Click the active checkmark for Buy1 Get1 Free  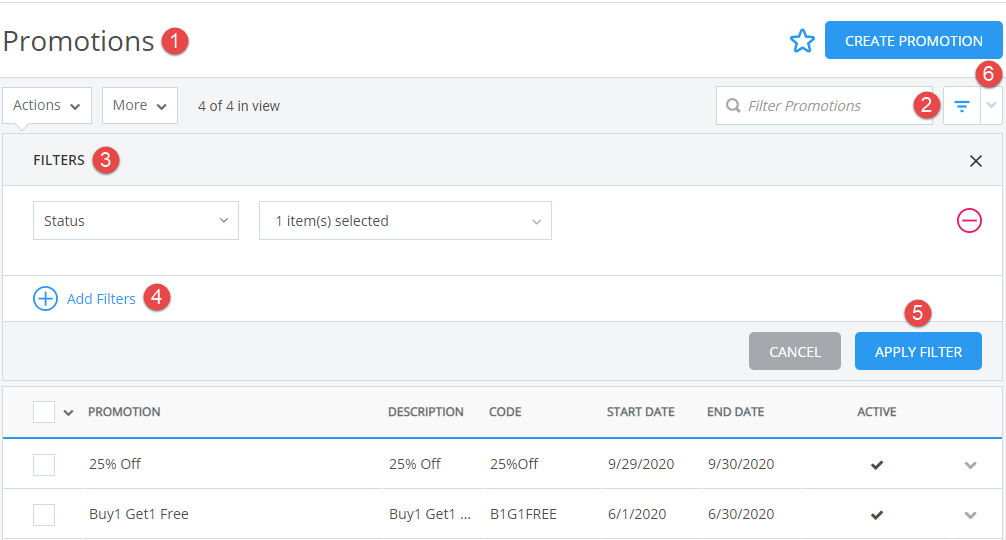click(876, 514)
